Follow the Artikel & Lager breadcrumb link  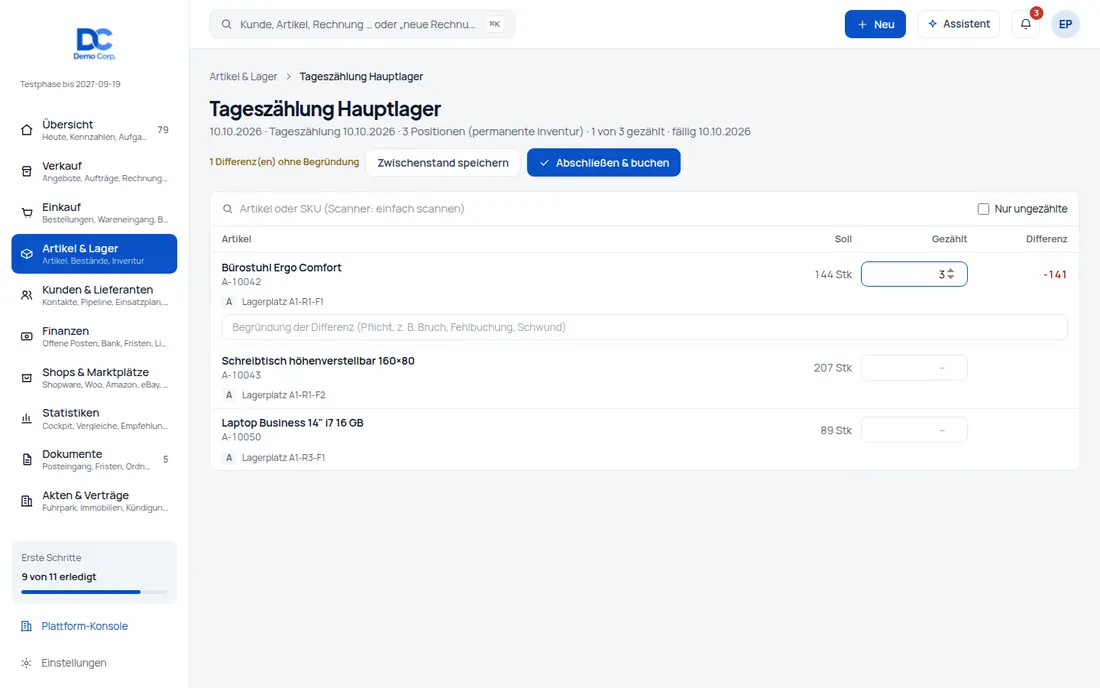click(x=243, y=76)
